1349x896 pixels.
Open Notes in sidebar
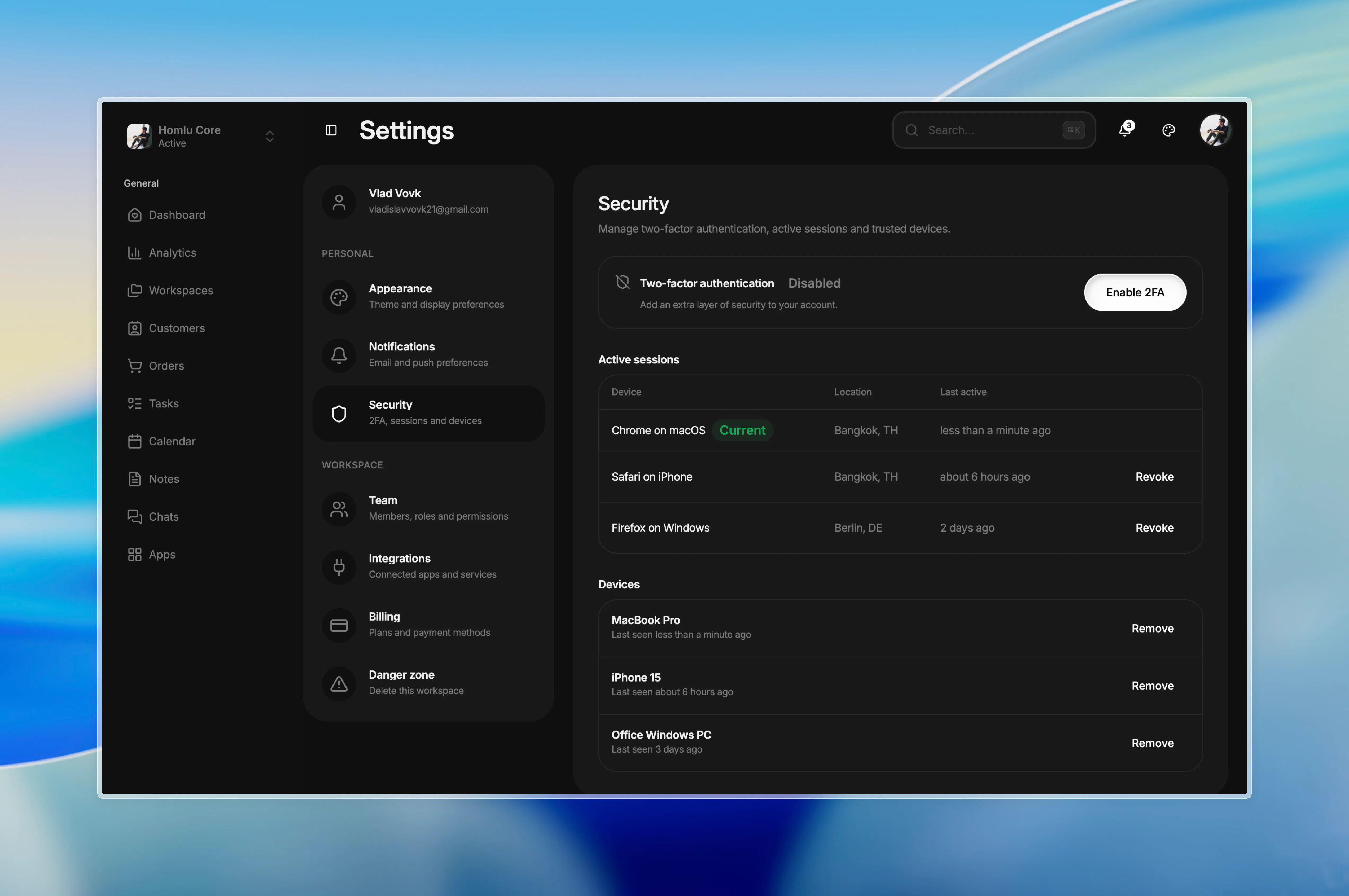(164, 479)
